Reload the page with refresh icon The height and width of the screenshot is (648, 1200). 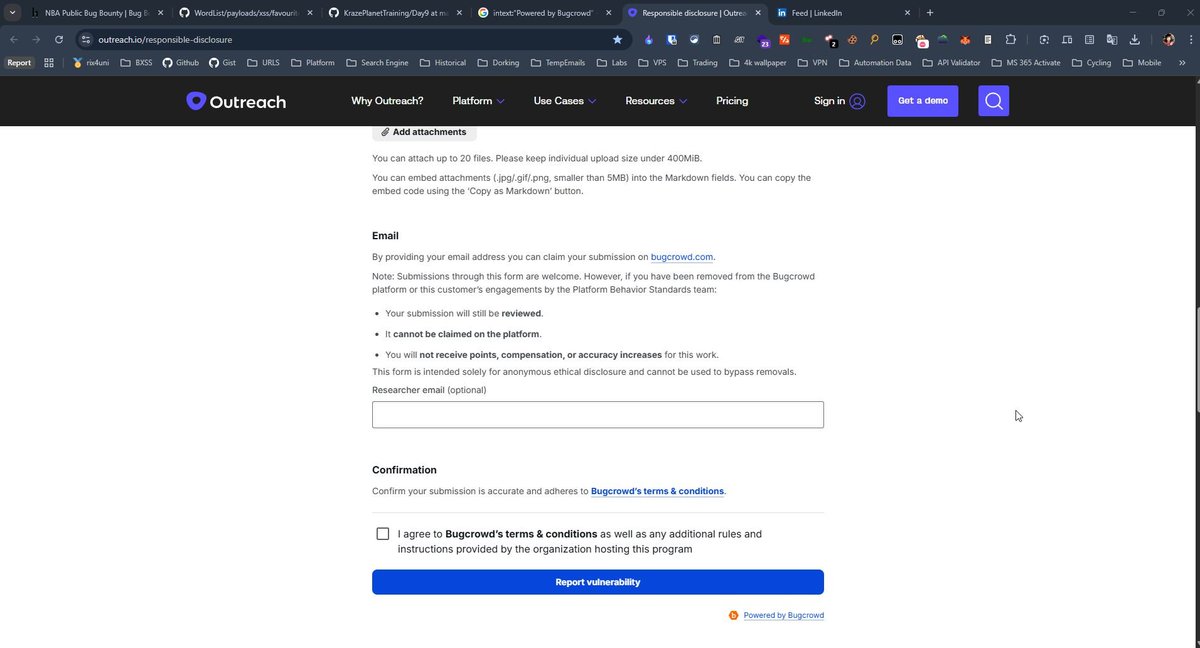click(x=59, y=39)
